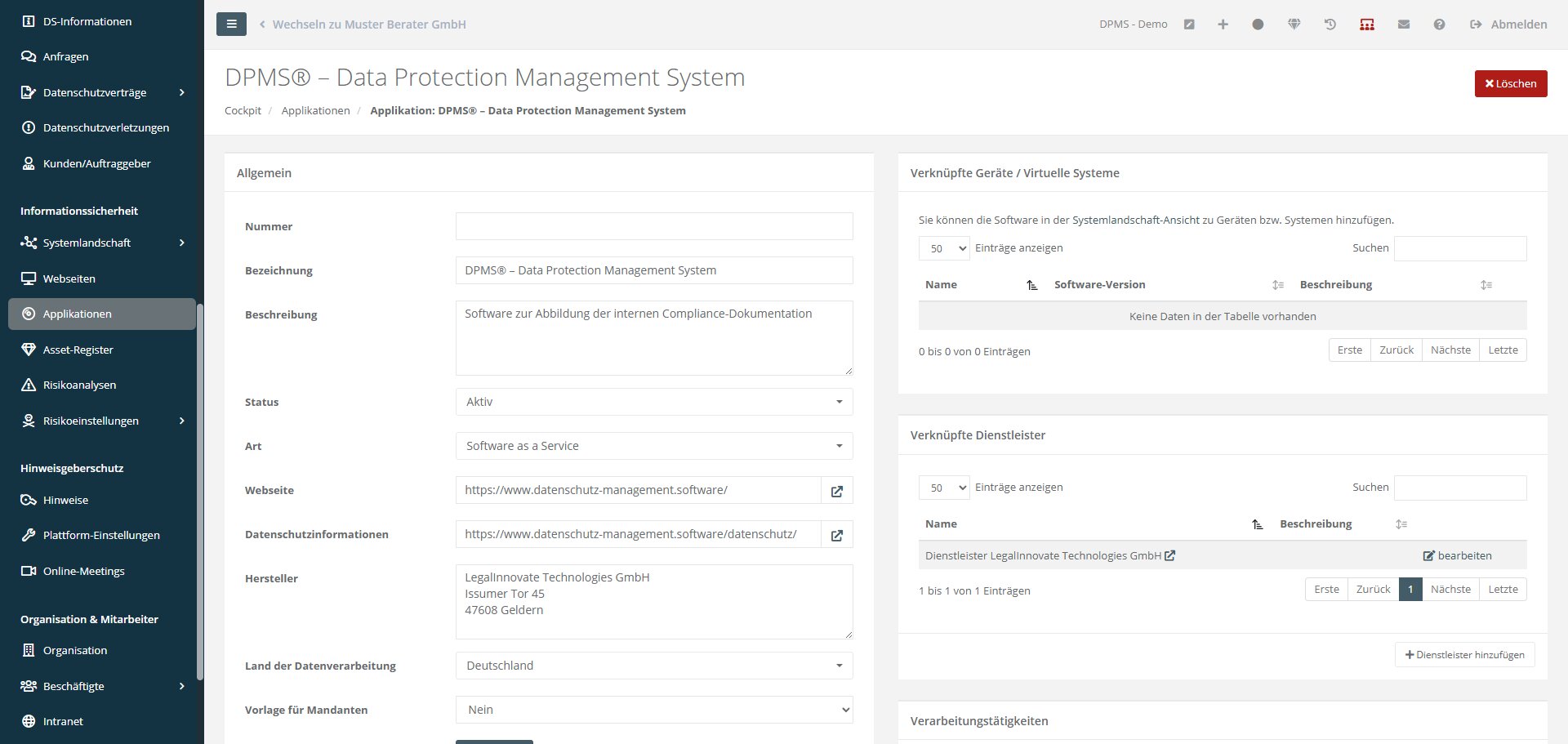Click the red Löschen button

coord(1510,83)
